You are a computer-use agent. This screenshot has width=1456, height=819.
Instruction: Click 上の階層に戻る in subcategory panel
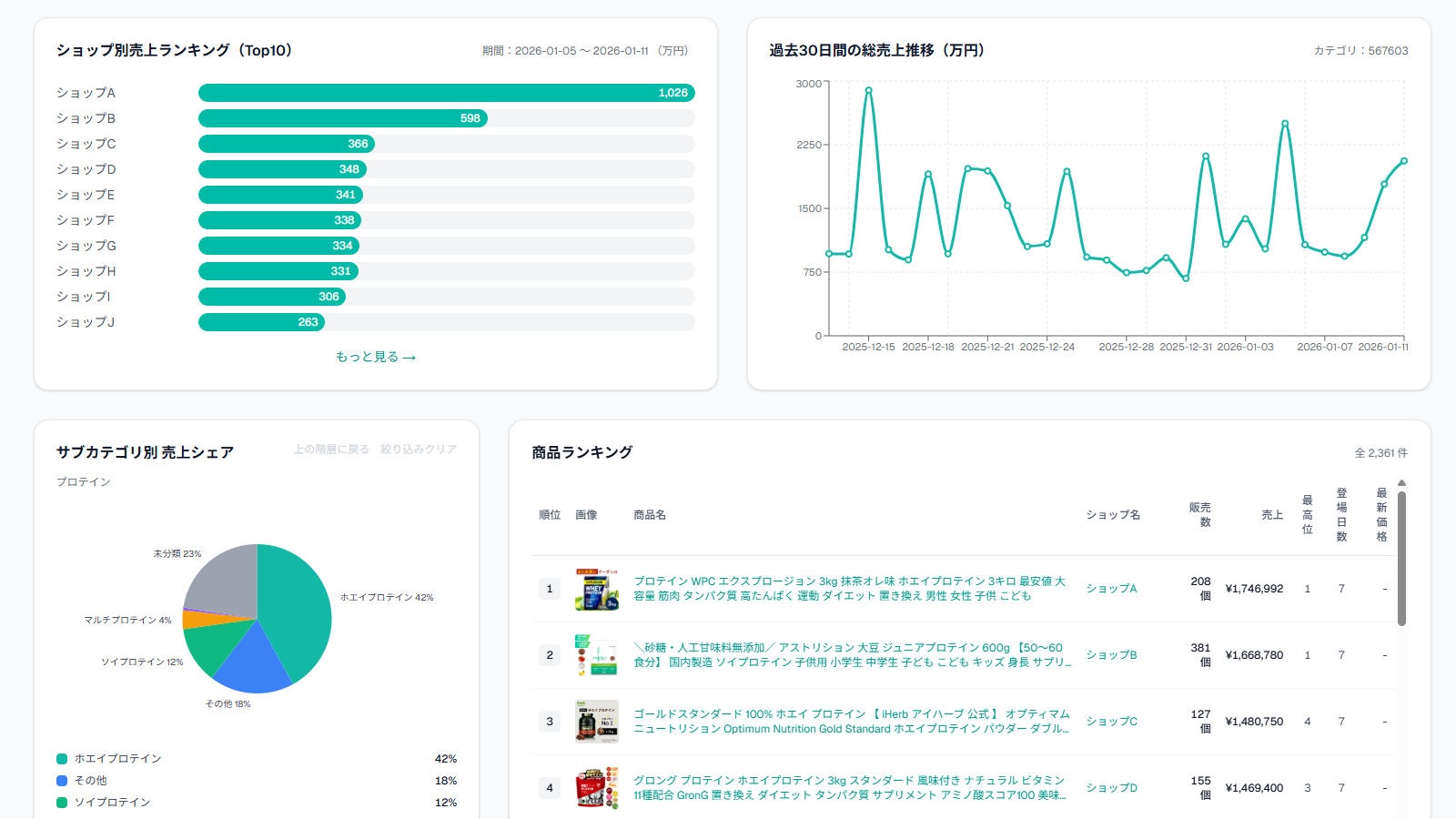tap(331, 450)
